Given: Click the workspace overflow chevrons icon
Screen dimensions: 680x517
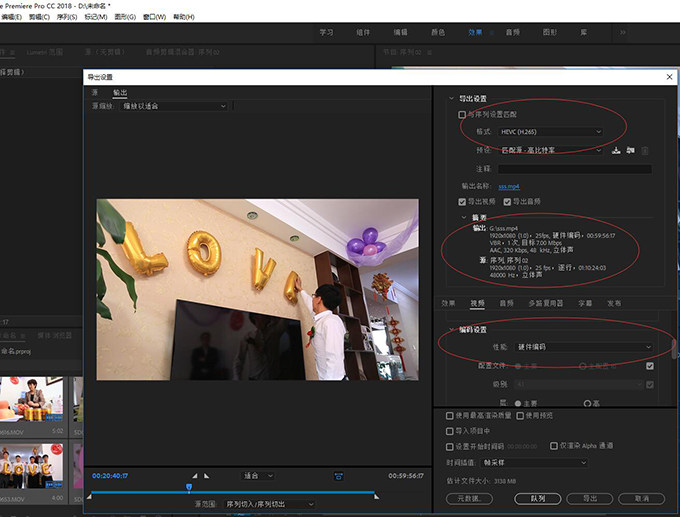Looking at the screenshot, I should coord(623,32).
